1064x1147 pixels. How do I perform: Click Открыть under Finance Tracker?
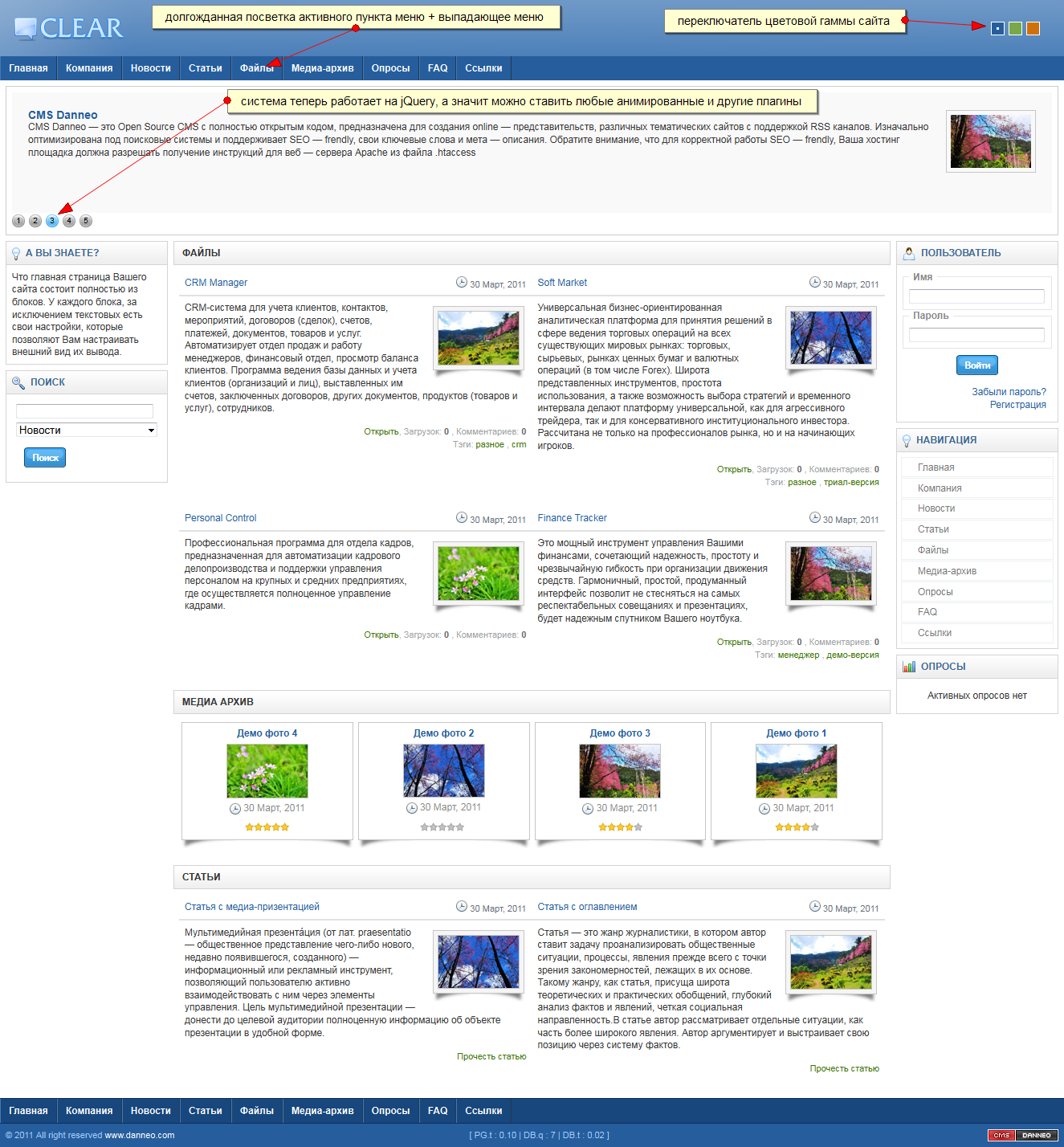(x=734, y=642)
